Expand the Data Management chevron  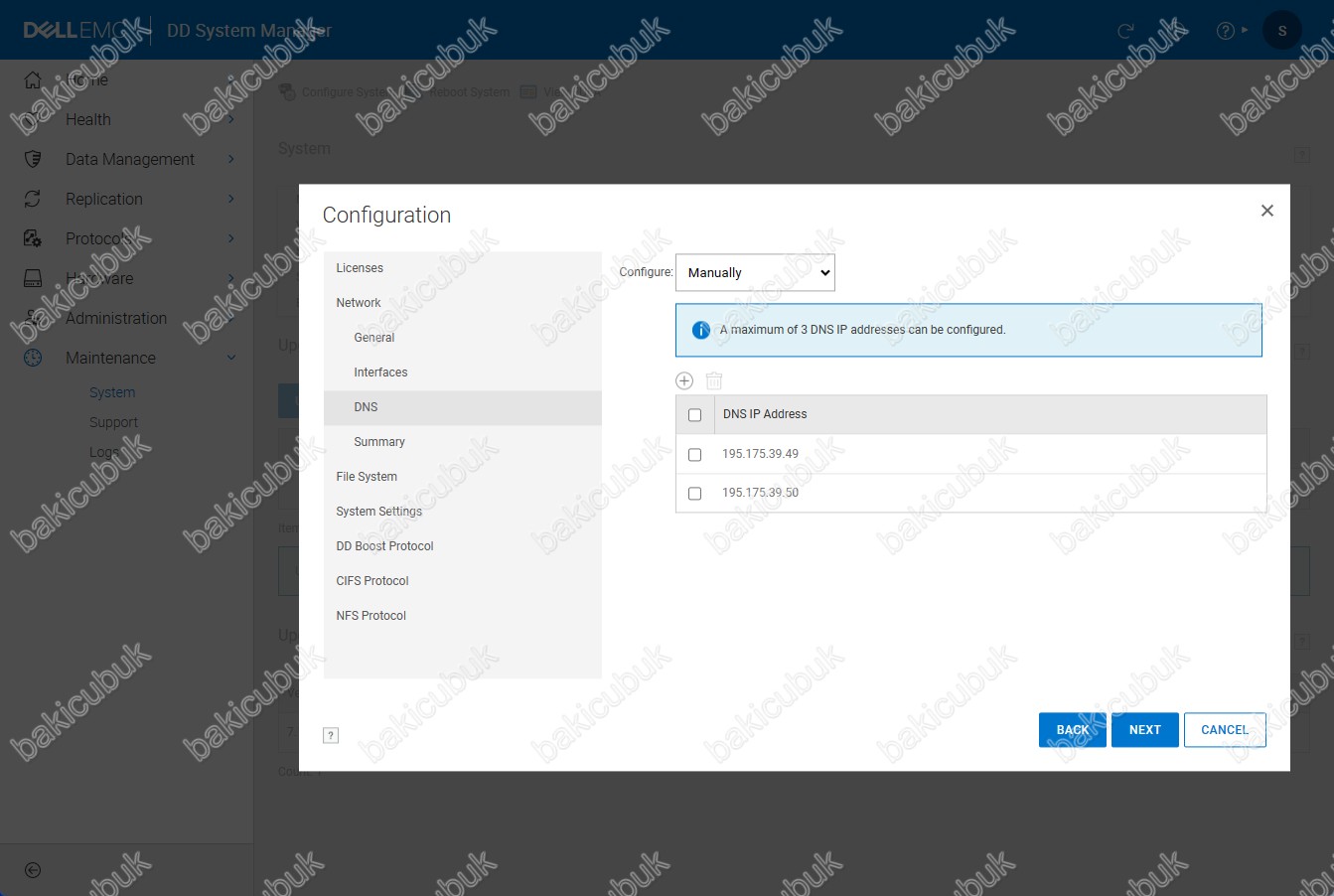pyautogui.click(x=231, y=159)
